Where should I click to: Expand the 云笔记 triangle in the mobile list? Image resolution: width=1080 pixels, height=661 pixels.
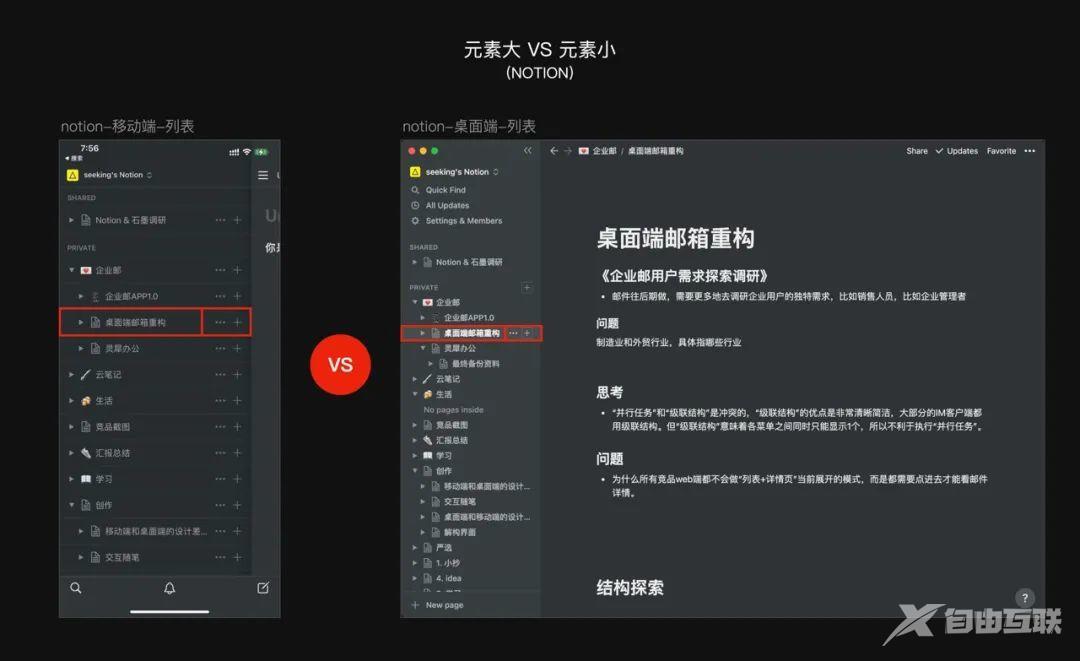tap(72, 375)
